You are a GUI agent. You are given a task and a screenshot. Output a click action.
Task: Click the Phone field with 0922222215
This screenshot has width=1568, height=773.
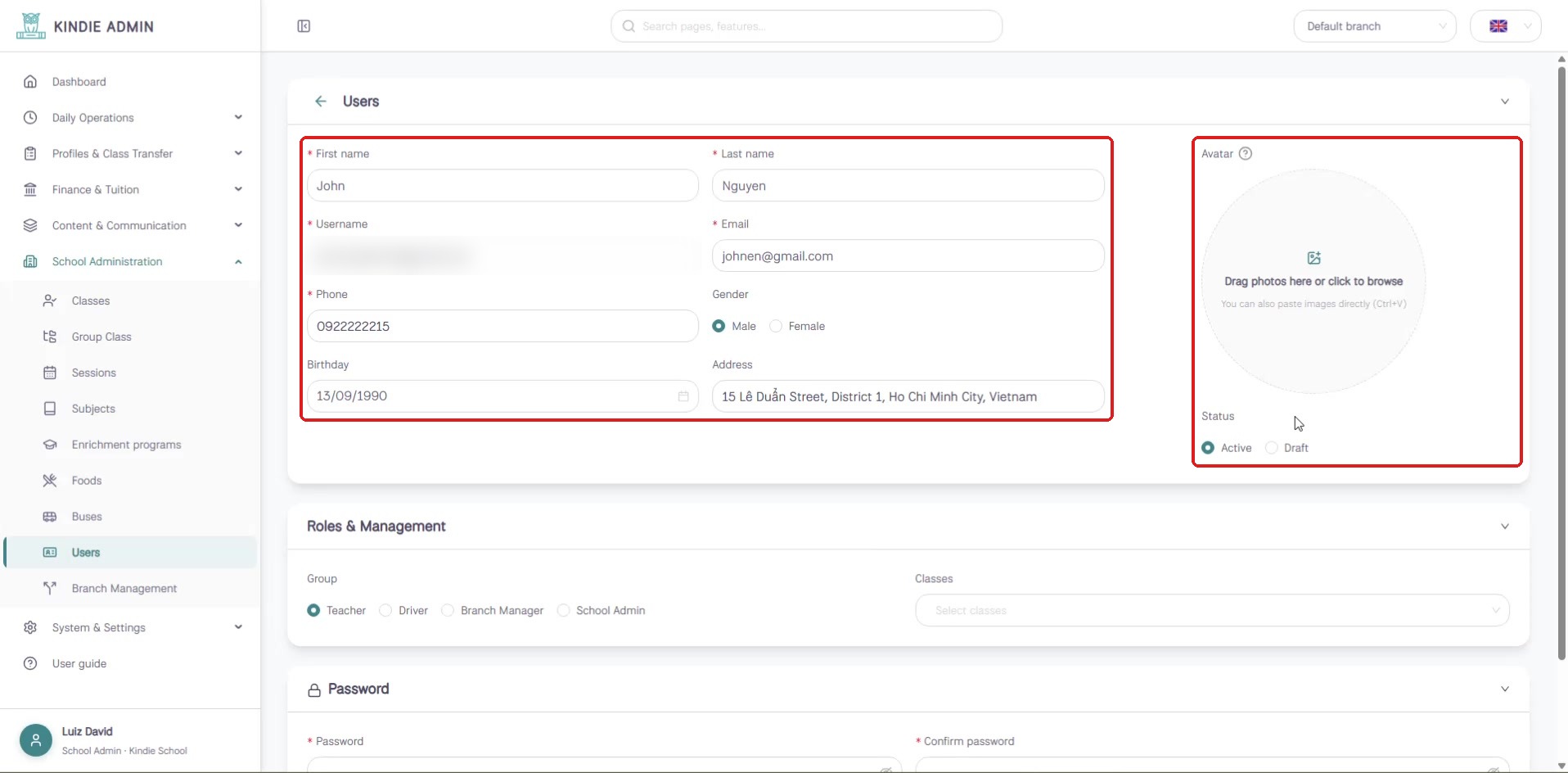tap(502, 326)
